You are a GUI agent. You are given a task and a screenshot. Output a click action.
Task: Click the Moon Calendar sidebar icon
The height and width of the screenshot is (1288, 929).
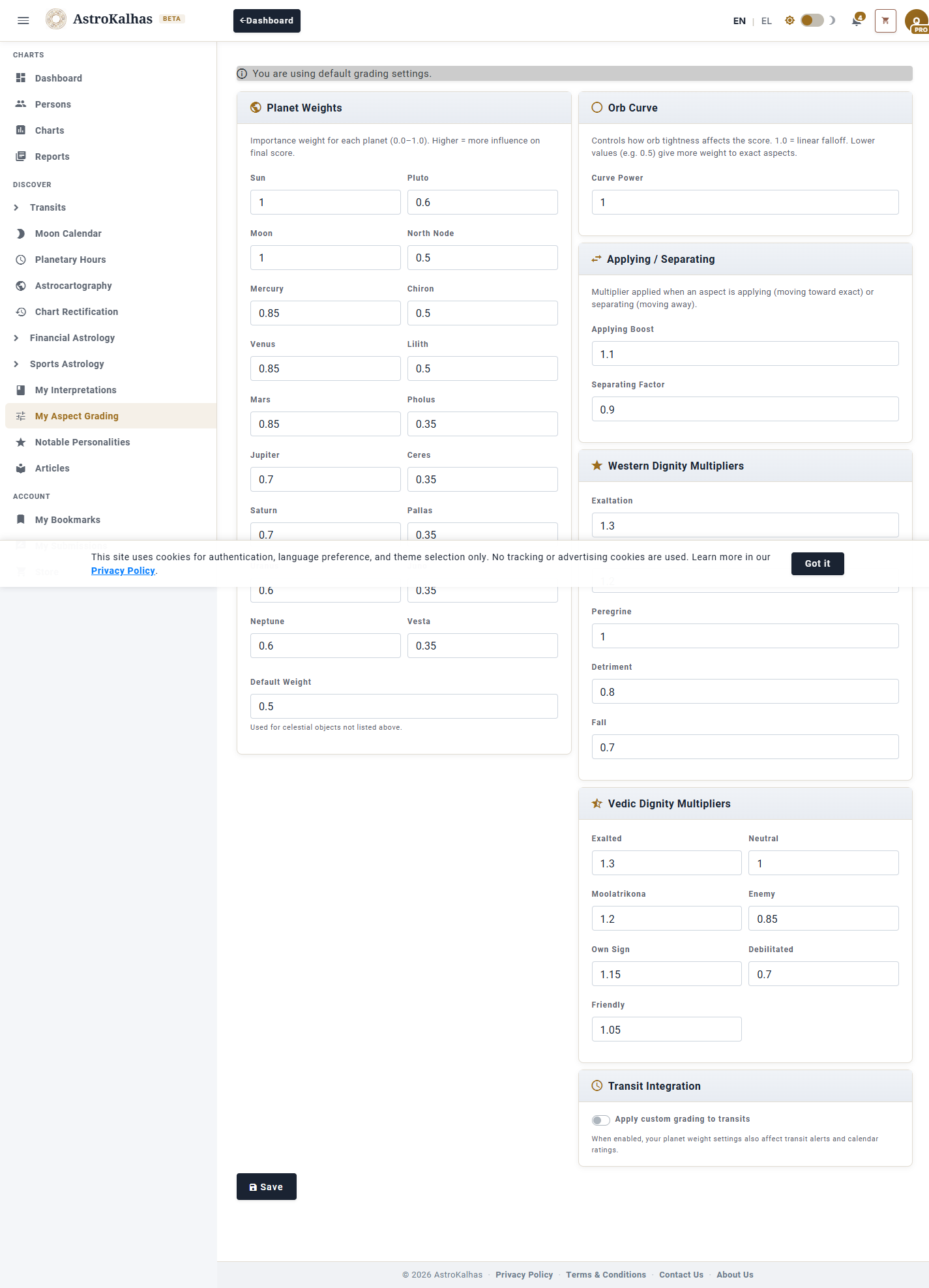point(21,233)
